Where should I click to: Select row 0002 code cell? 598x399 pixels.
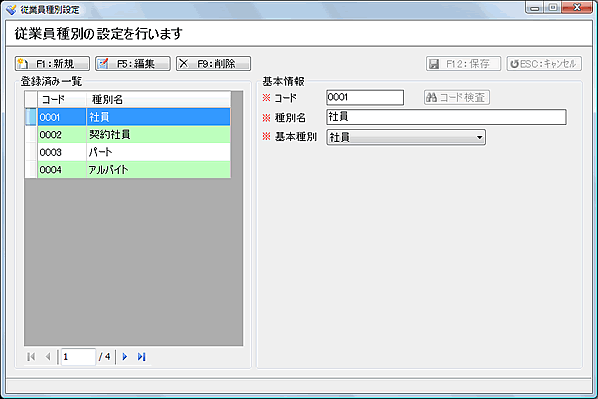tap(62, 135)
